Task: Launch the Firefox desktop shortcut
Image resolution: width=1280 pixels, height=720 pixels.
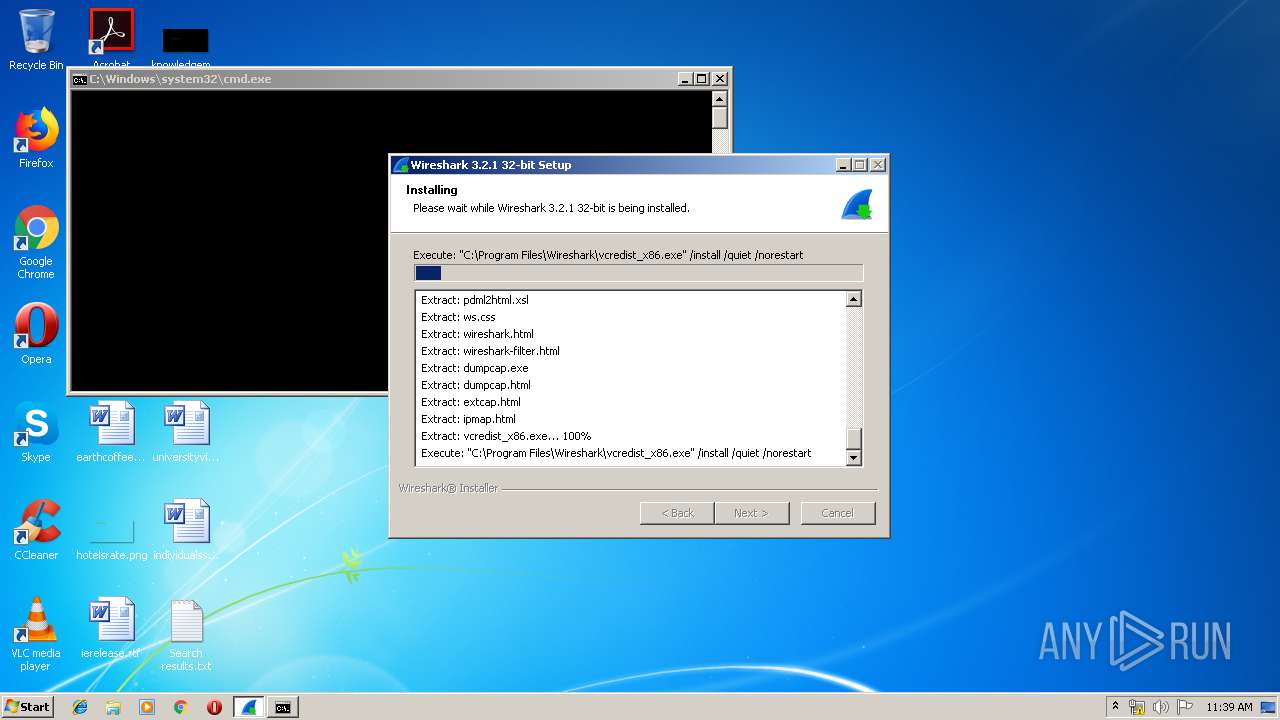Action: tap(36, 138)
